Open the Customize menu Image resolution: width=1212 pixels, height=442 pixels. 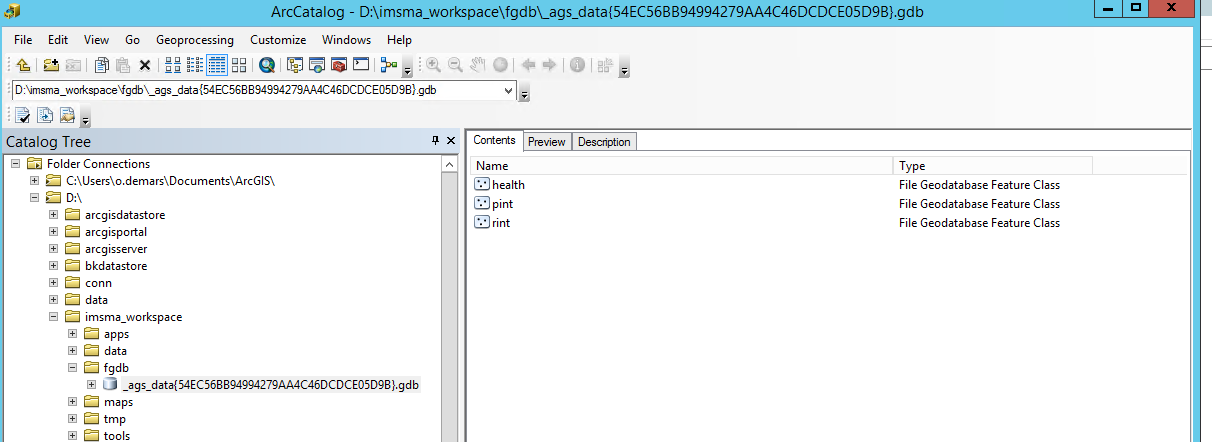point(278,40)
